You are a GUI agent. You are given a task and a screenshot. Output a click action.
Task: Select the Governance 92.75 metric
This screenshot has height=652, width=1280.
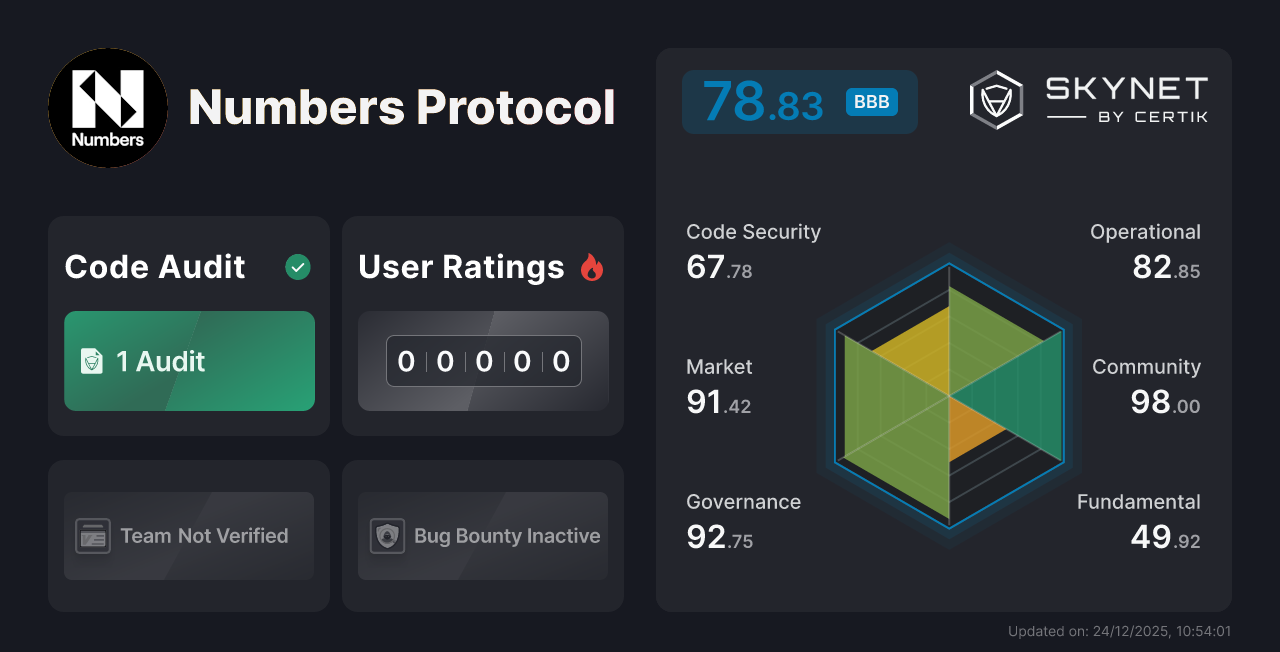[733, 520]
